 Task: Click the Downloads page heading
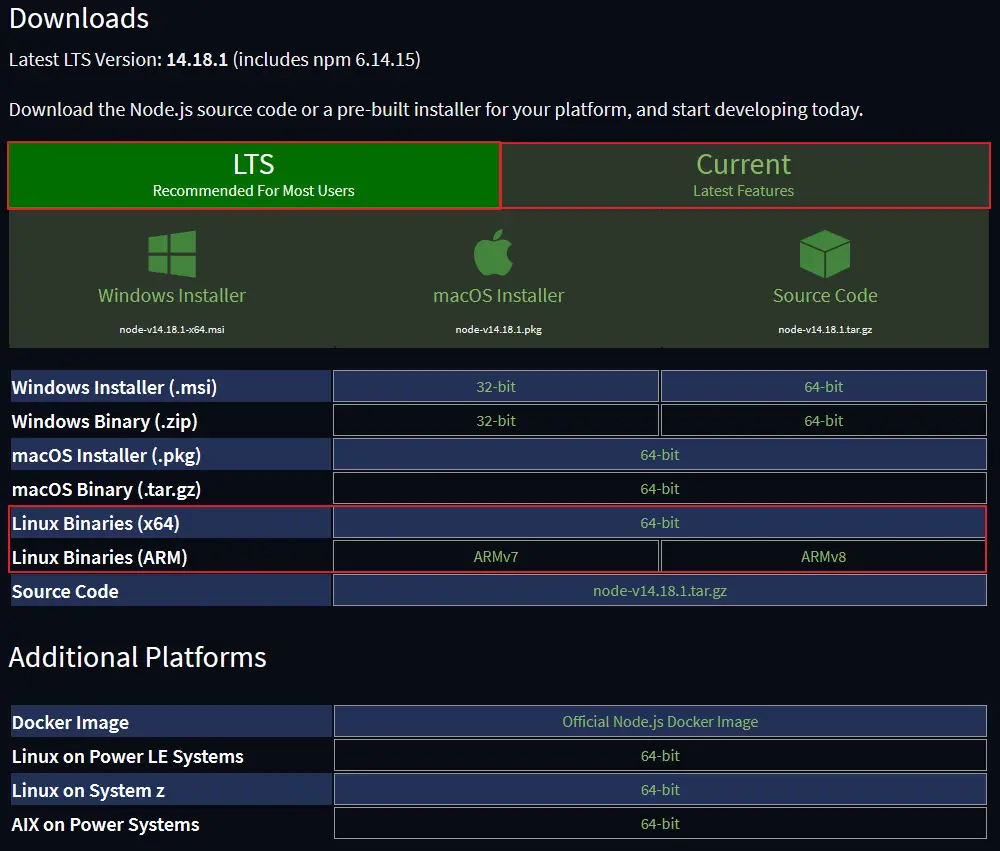click(79, 18)
